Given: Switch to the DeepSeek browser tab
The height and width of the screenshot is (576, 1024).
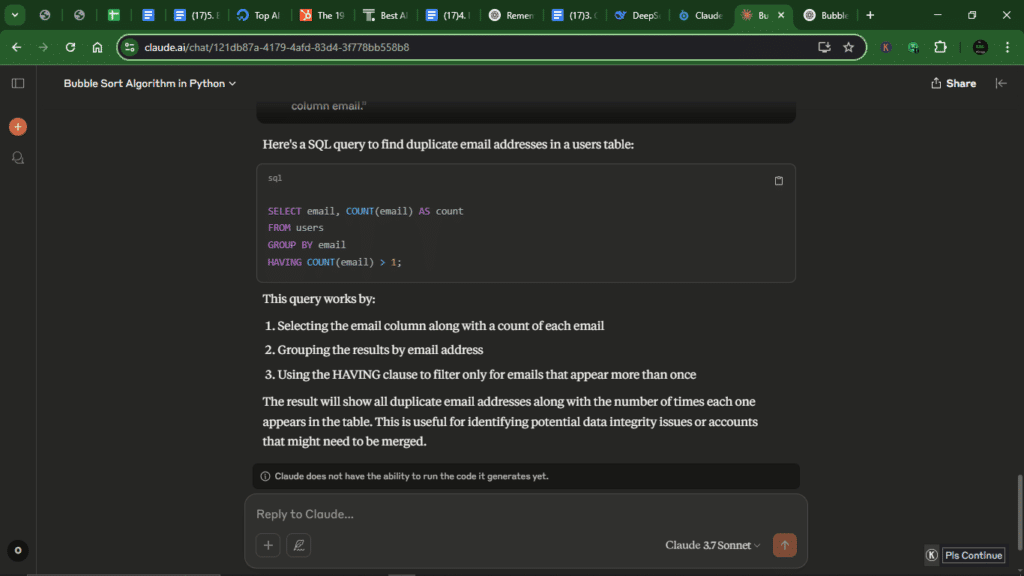Looking at the screenshot, I should 637,15.
